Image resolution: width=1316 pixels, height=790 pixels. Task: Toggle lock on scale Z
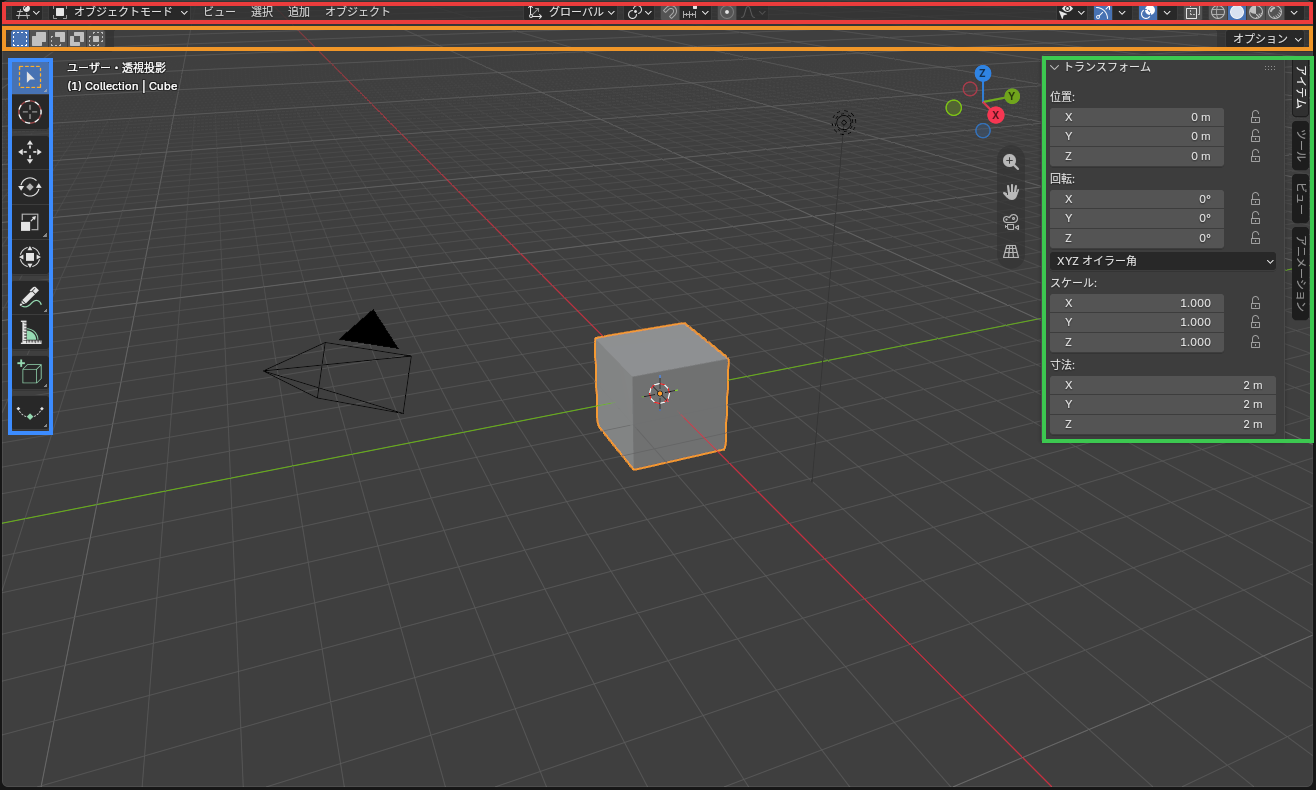click(1255, 342)
